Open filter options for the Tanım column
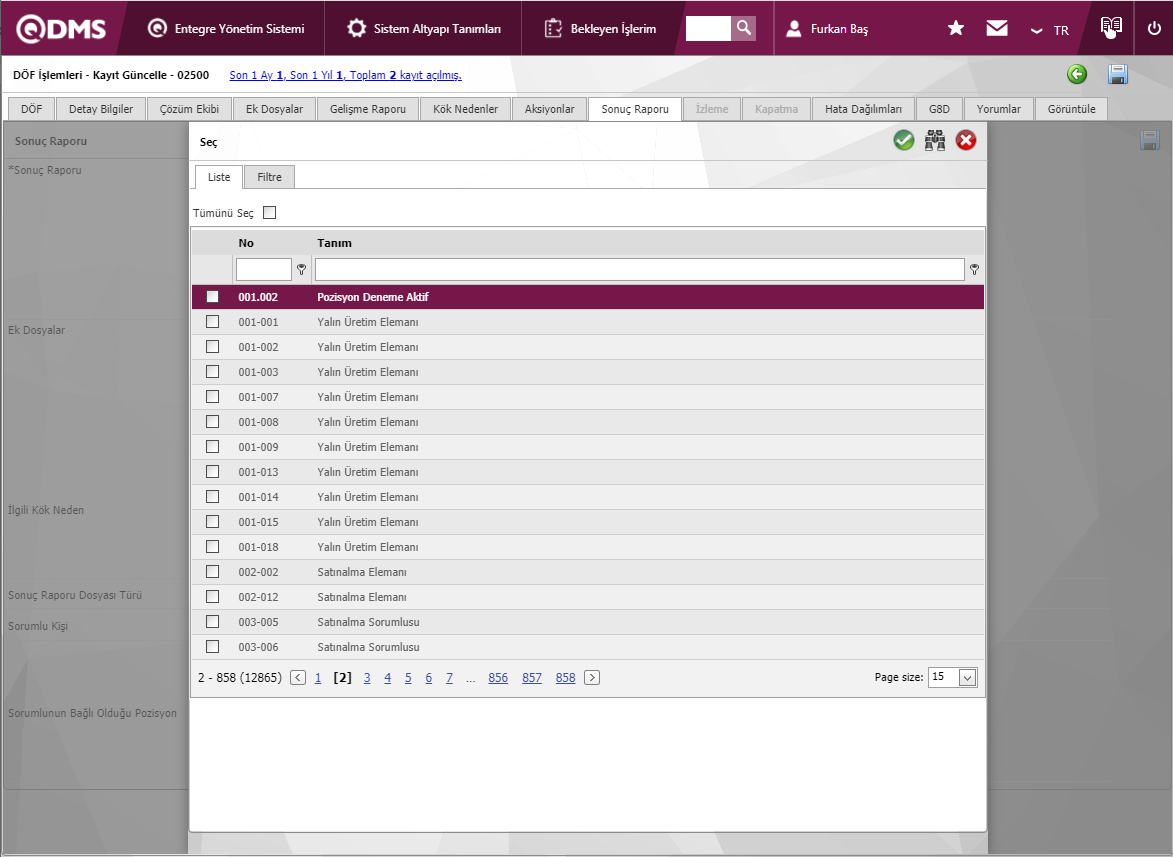The image size is (1173, 857). [974, 269]
